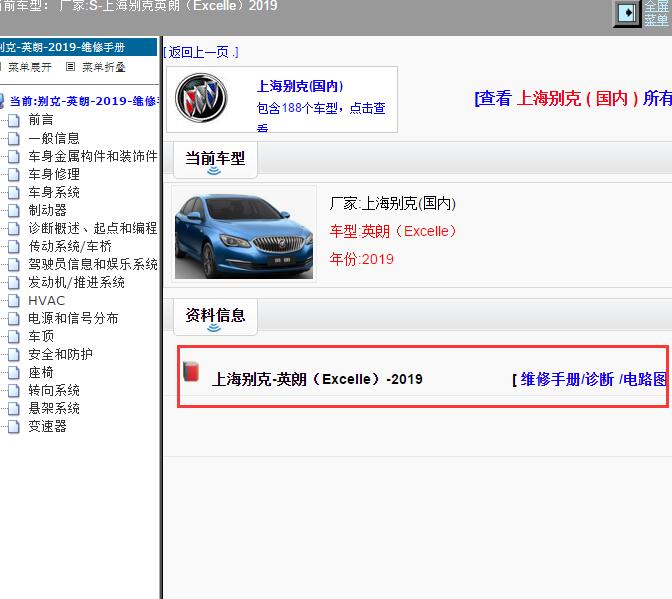This screenshot has width=672, height=599.
Task: Open 车身金属构件和装饰件 item
Action: [93, 156]
